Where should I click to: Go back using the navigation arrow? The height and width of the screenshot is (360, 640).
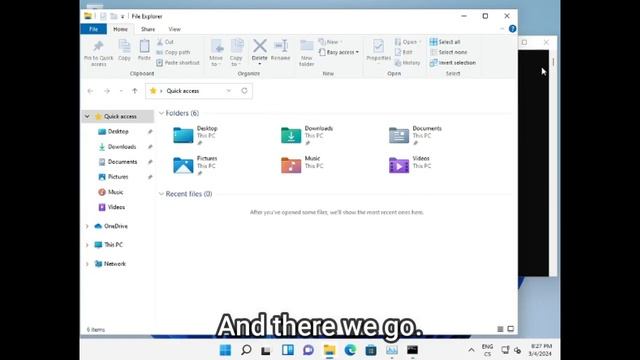[x=90, y=91]
